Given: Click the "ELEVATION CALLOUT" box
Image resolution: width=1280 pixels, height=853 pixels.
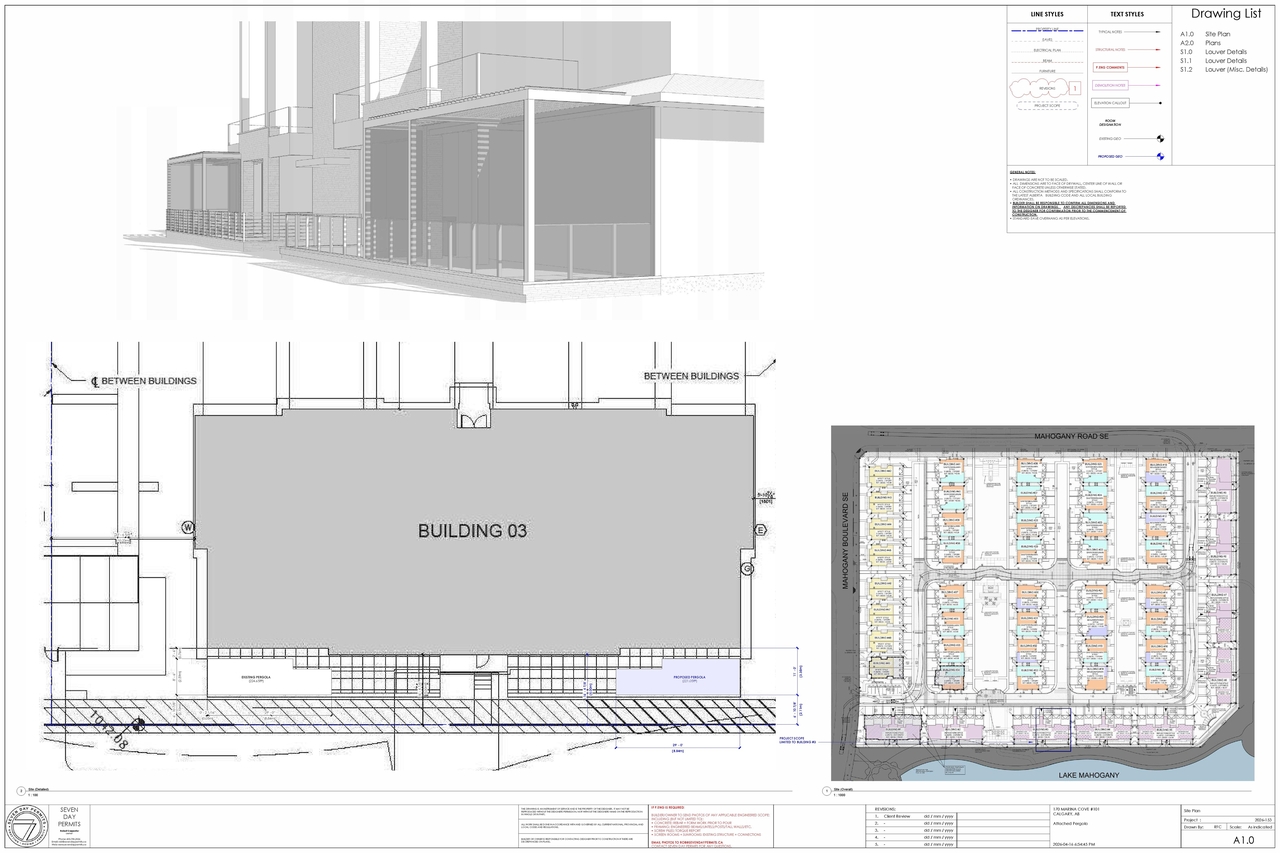Looking at the screenshot, I should (x=1111, y=102).
